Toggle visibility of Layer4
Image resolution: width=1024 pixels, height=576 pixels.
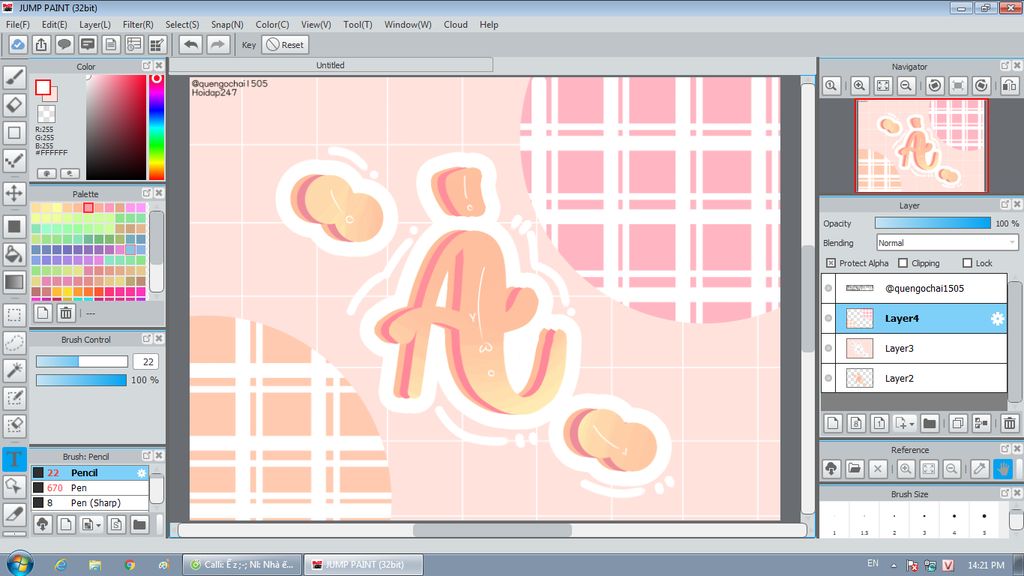(x=828, y=318)
